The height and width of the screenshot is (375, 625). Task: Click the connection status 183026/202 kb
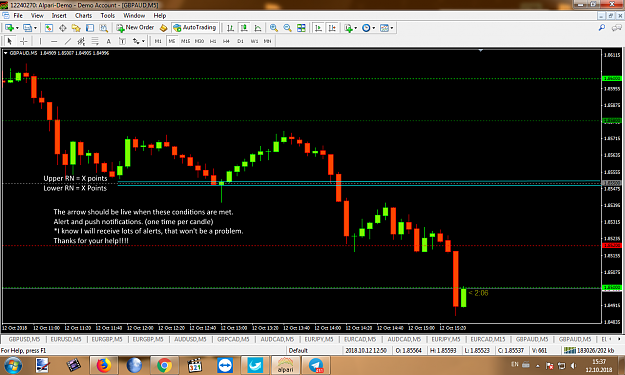pyautogui.click(x=590, y=350)
